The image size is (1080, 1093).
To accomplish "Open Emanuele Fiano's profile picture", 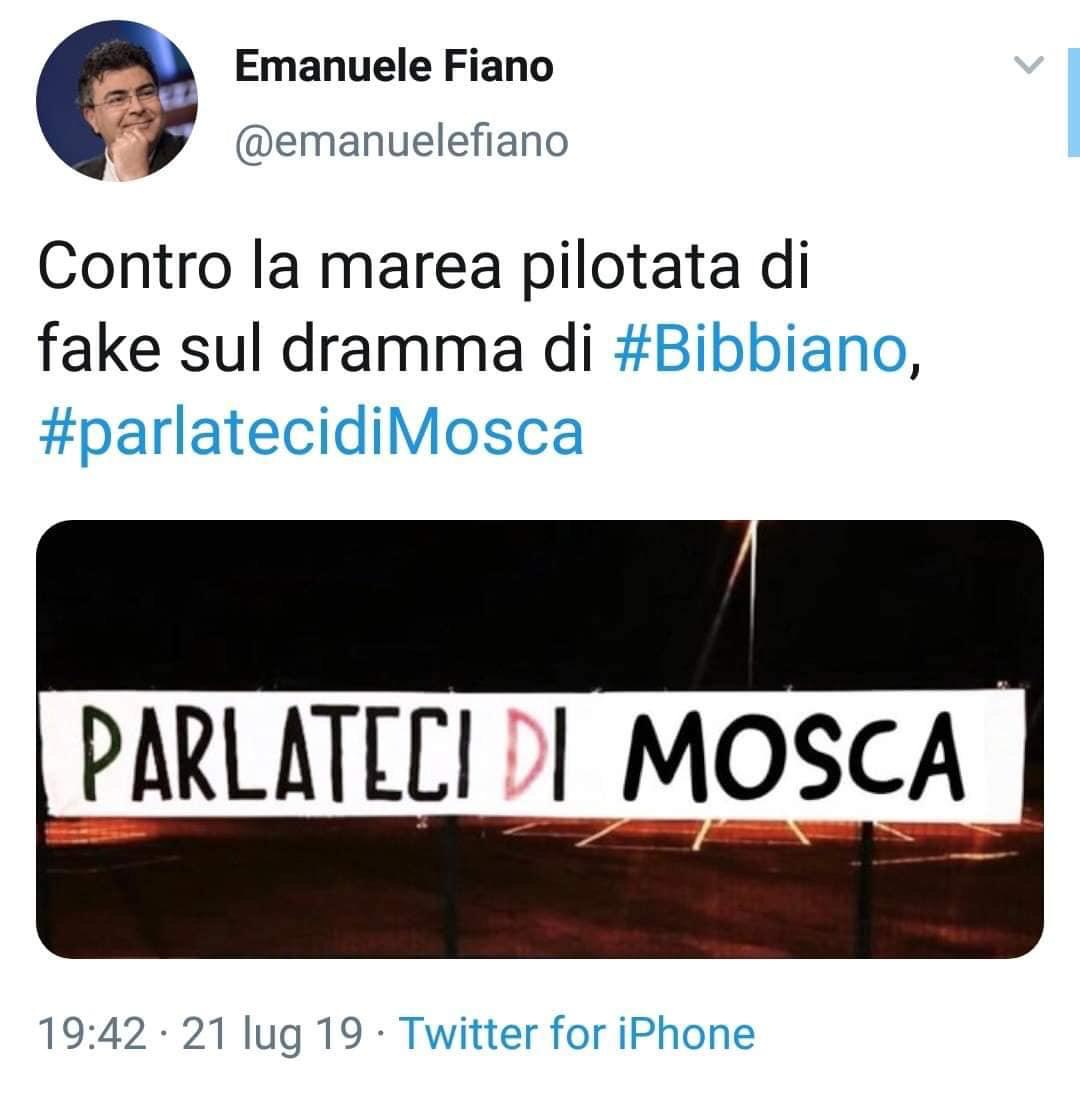I will [116, 100].
